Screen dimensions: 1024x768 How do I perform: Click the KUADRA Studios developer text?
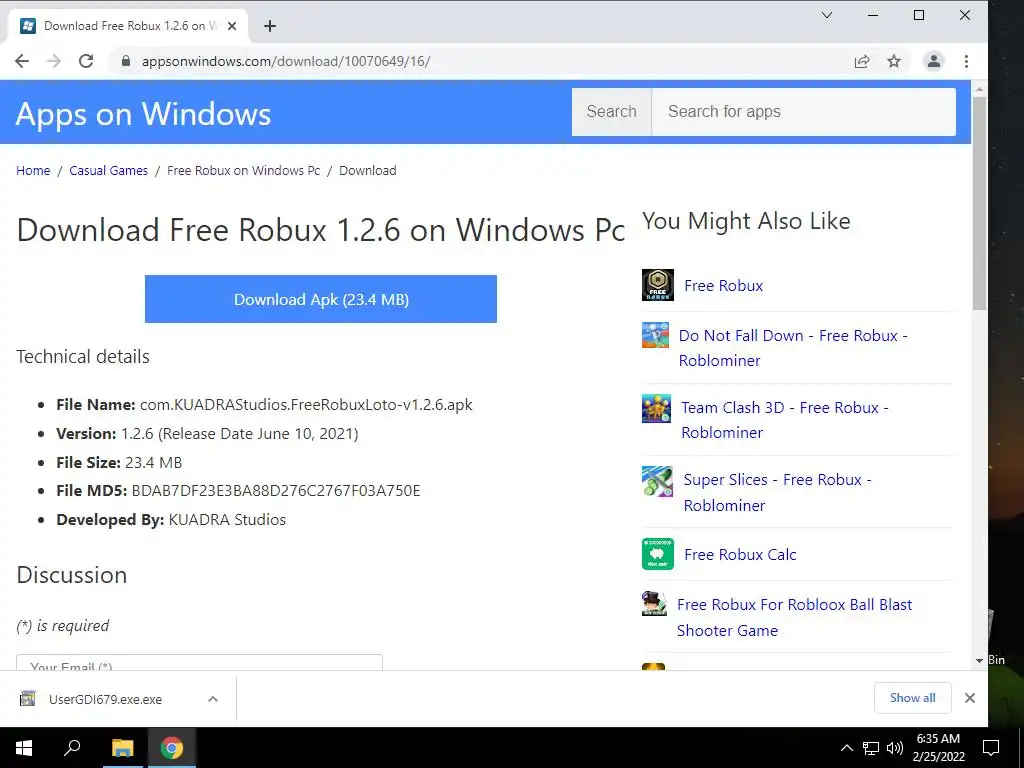click(227, 519)
